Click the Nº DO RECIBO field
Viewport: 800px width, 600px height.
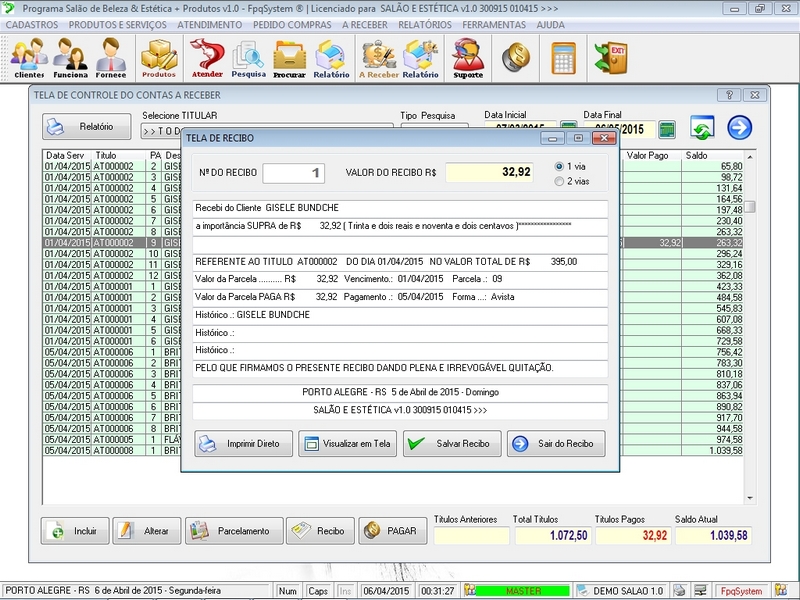tap(294, 173)
